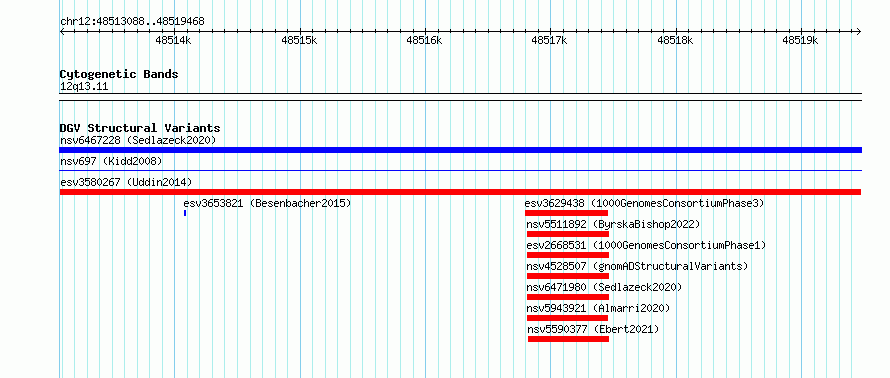Open the nsv5943921 (Almarri2020) label
This screenshot has height=378, width=890.
(598, 308)
